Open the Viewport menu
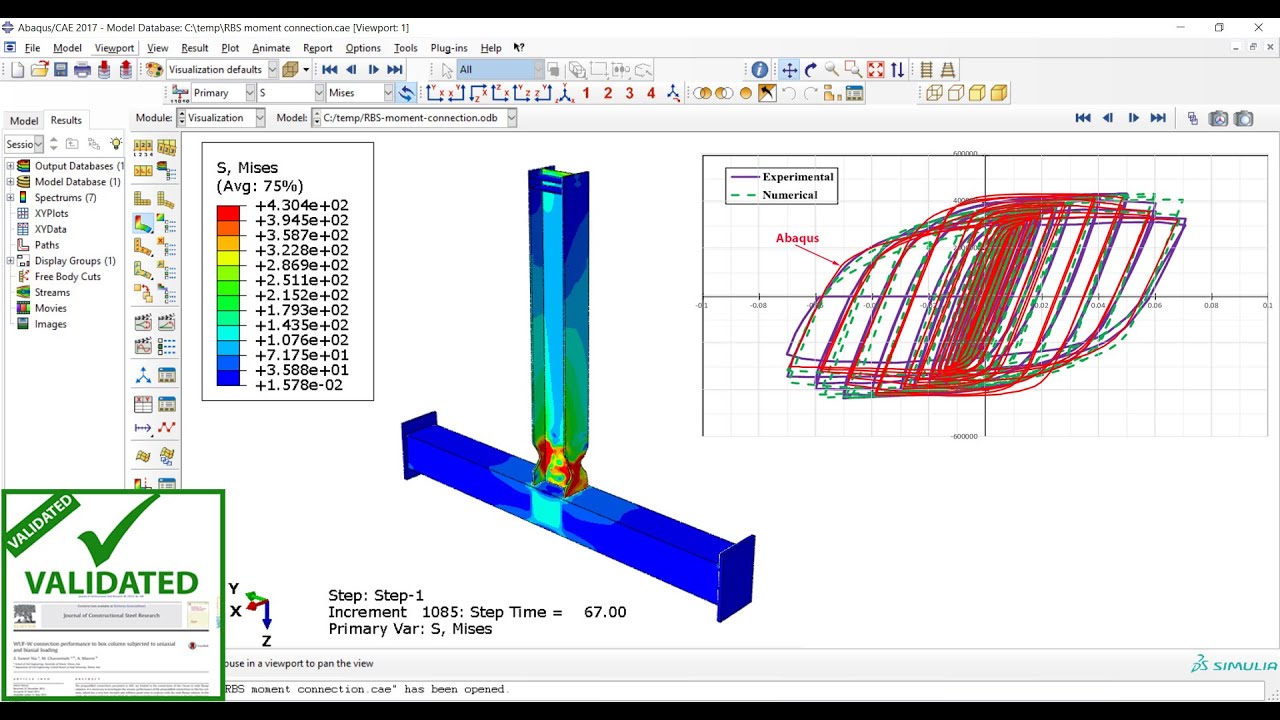Image resolution: width=1280 pixels, height=720 pixels. coord(114,48)
